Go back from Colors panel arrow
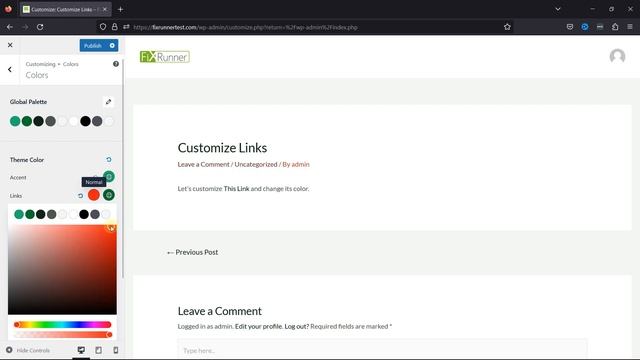640x360 pixels. (10, 69)
